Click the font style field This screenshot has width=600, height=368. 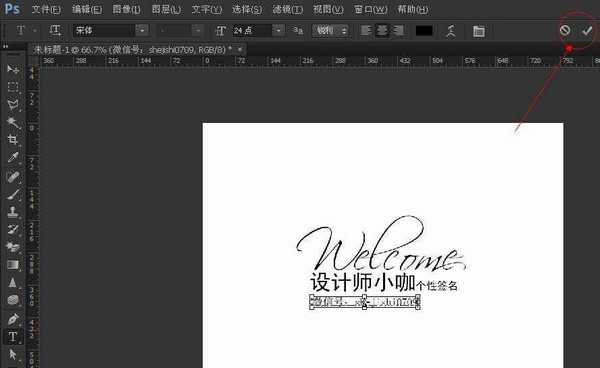174,30
